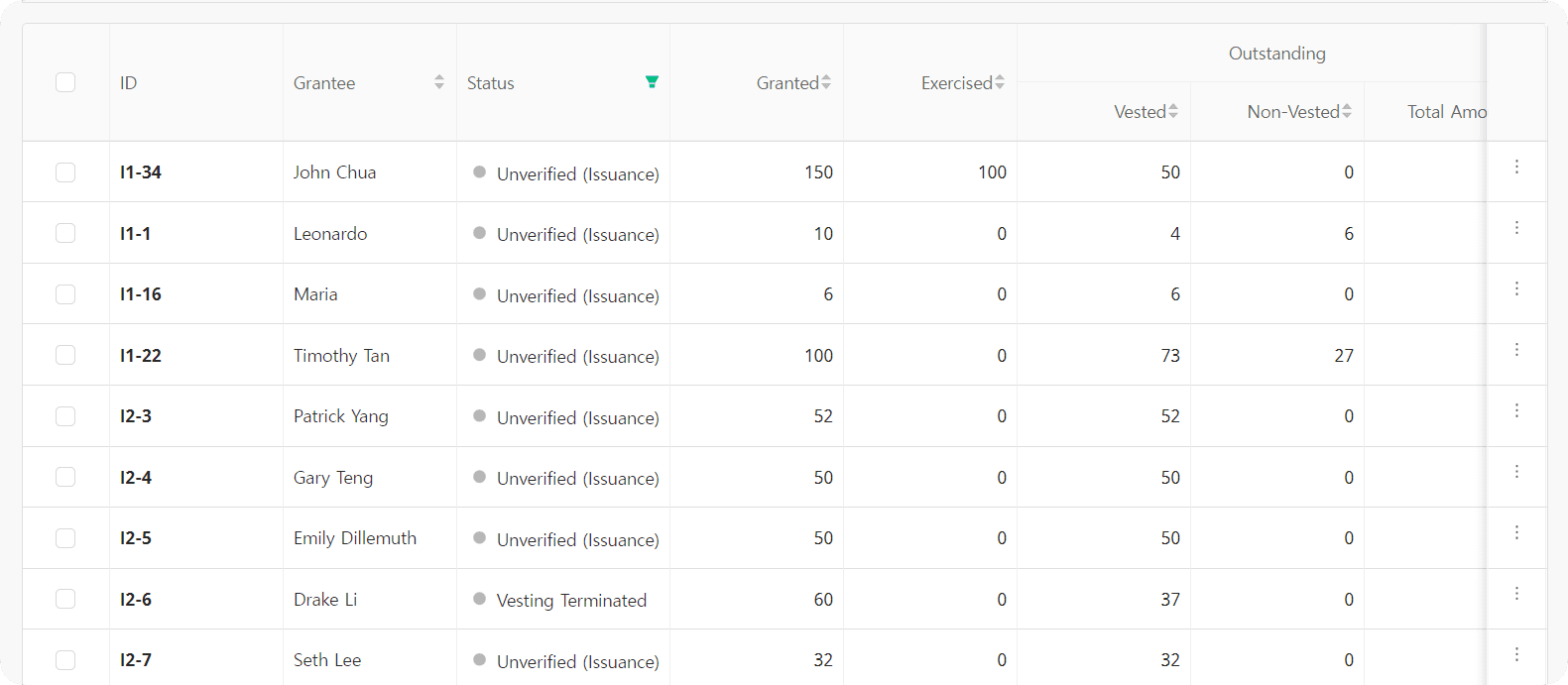Open the row actions menu for I1-1
The image size is (1568, 685).
coord(1516,228)
